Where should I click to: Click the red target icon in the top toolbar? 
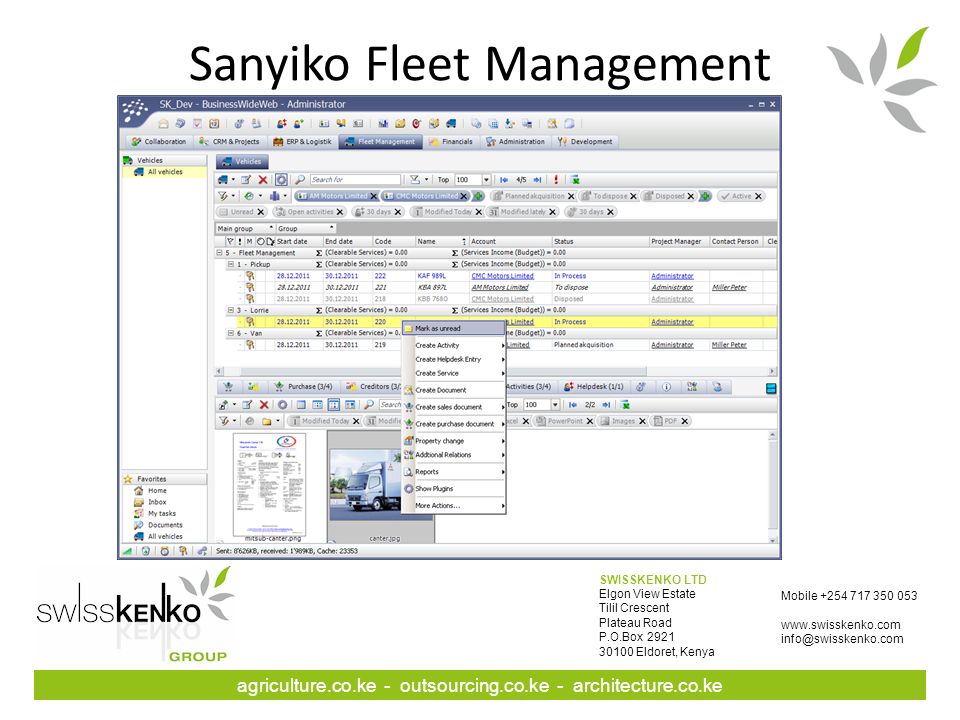tap(417, 124)
